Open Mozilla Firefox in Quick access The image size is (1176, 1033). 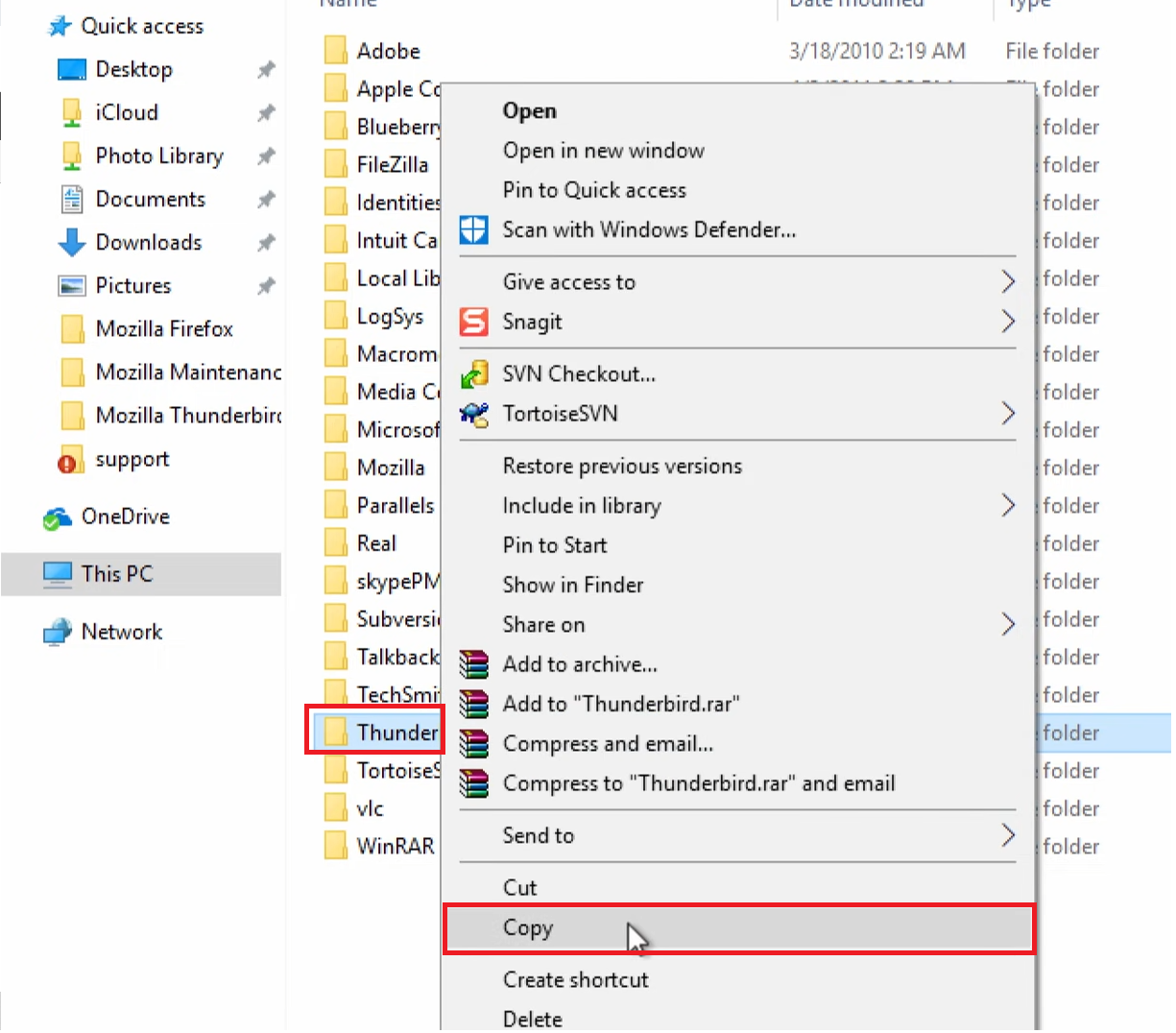[164, 329]
